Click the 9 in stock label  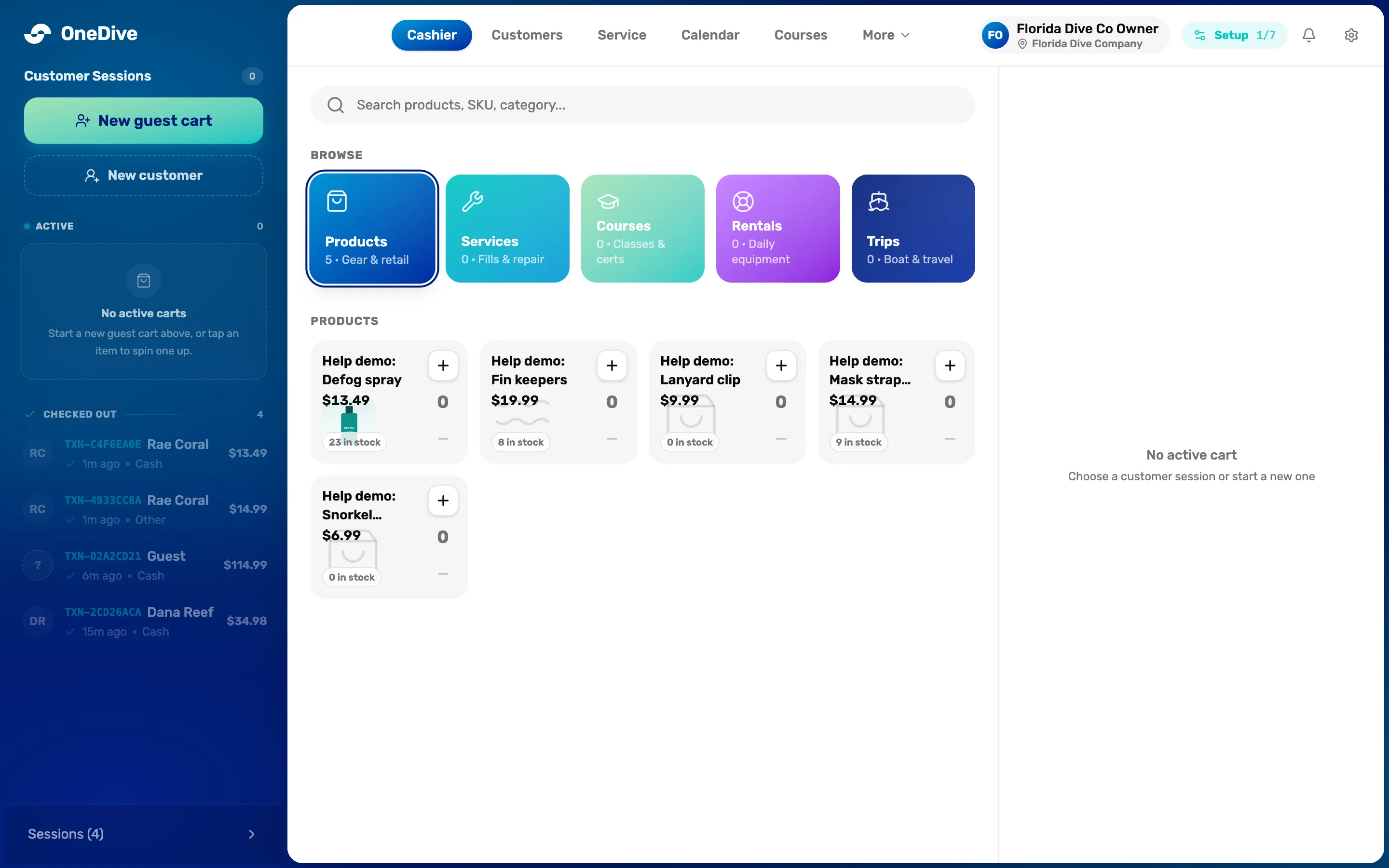pyautogui.click(x=858, y=442)
